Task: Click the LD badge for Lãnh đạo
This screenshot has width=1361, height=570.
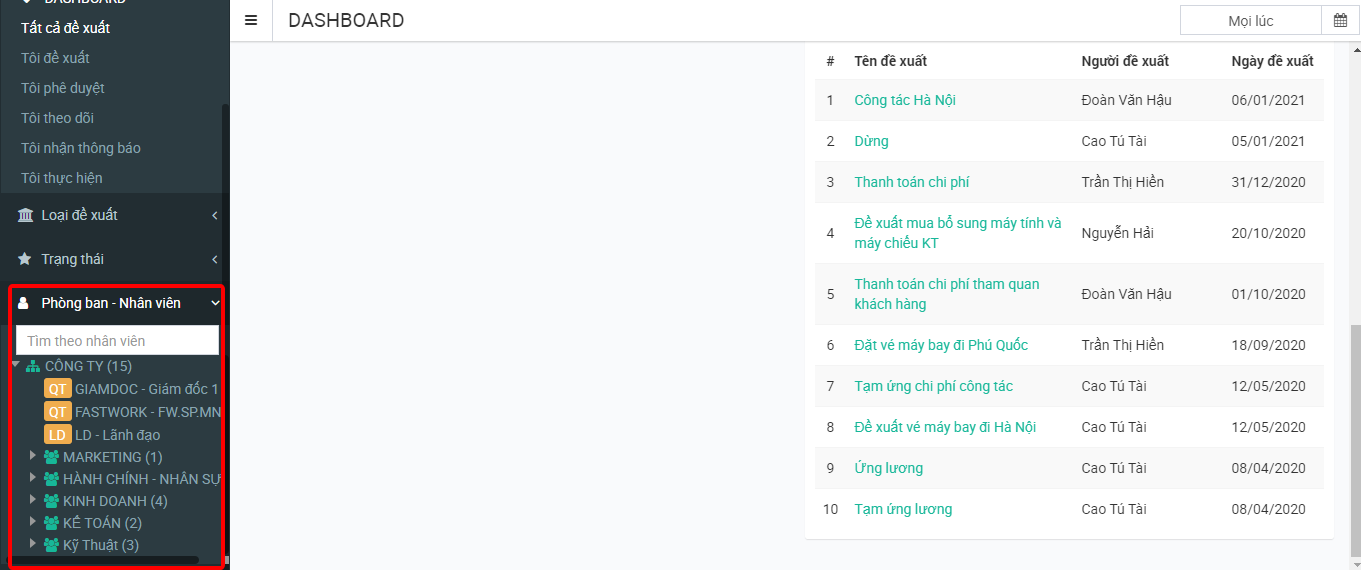Action: click(58, 435)
